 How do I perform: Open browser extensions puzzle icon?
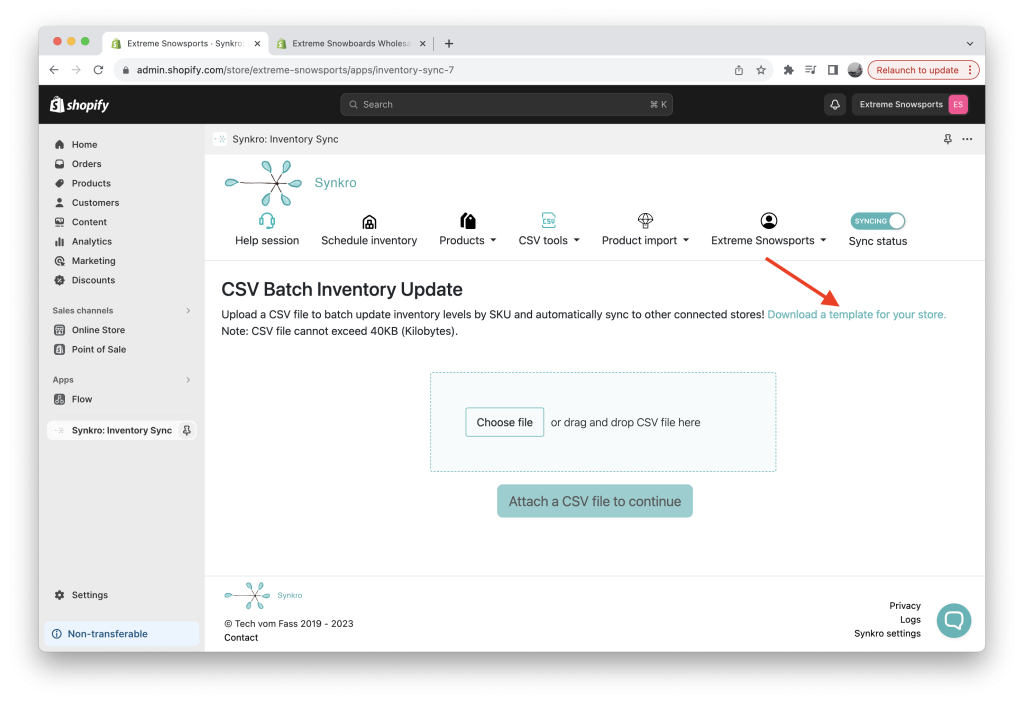point(788,70)
